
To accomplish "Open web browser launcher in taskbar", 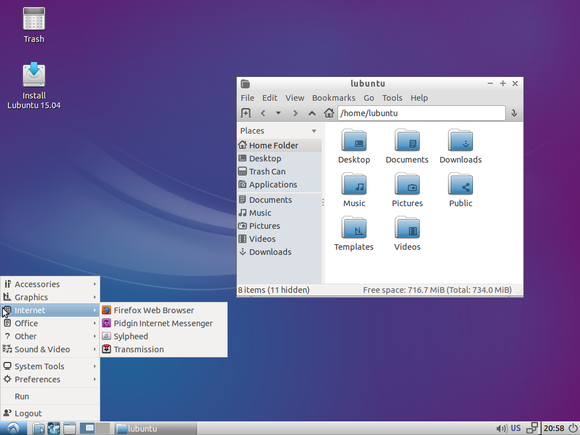I will [x=54, y=428].
